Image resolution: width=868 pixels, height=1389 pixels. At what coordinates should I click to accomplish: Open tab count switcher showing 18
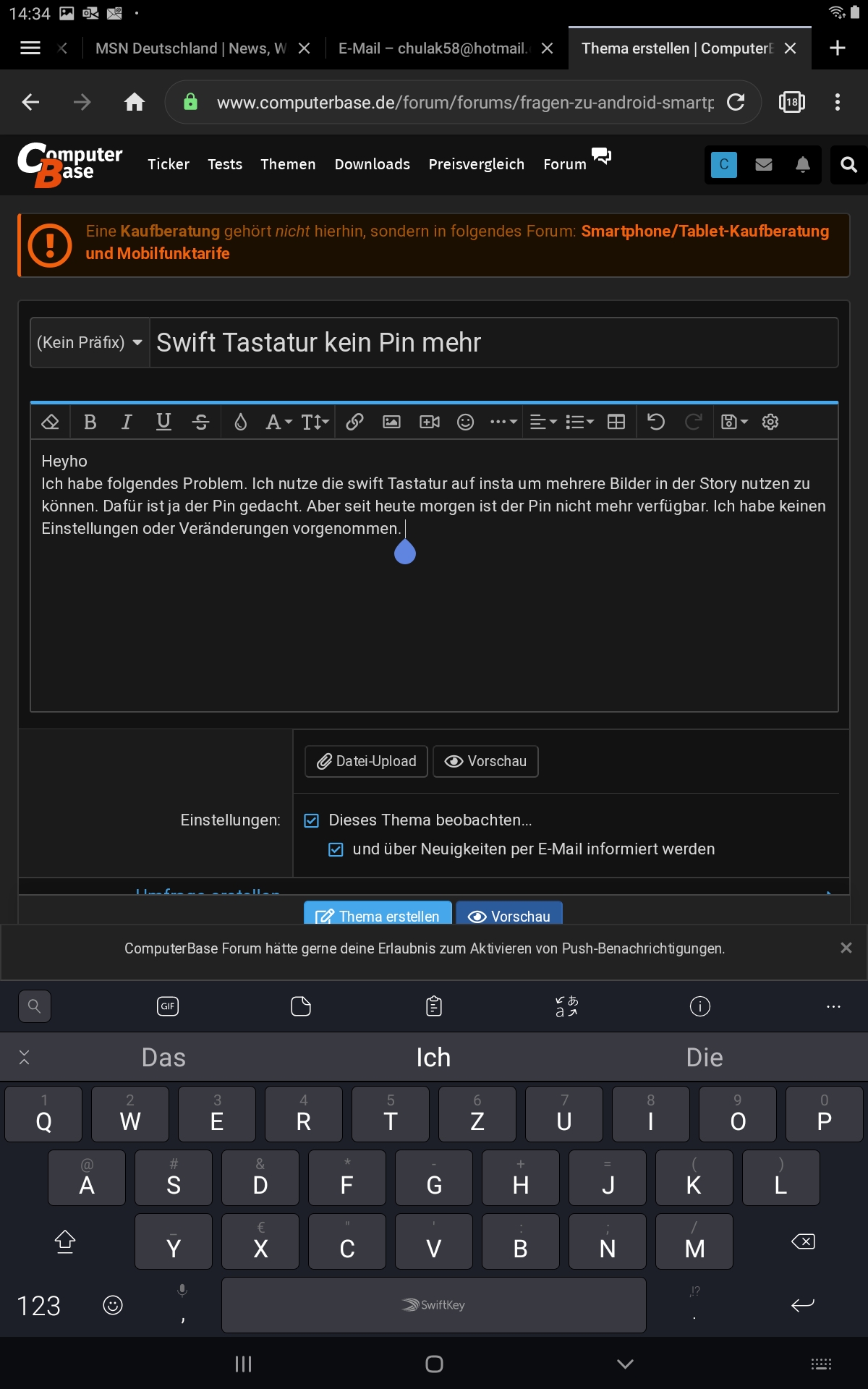[792, 102]
